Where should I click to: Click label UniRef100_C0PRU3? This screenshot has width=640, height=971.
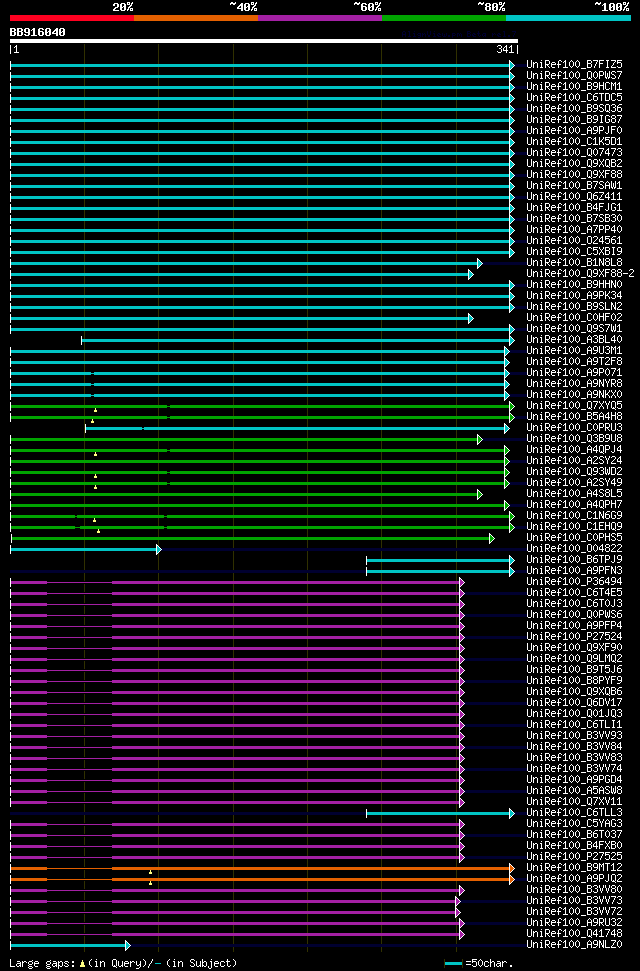point(574,427)
